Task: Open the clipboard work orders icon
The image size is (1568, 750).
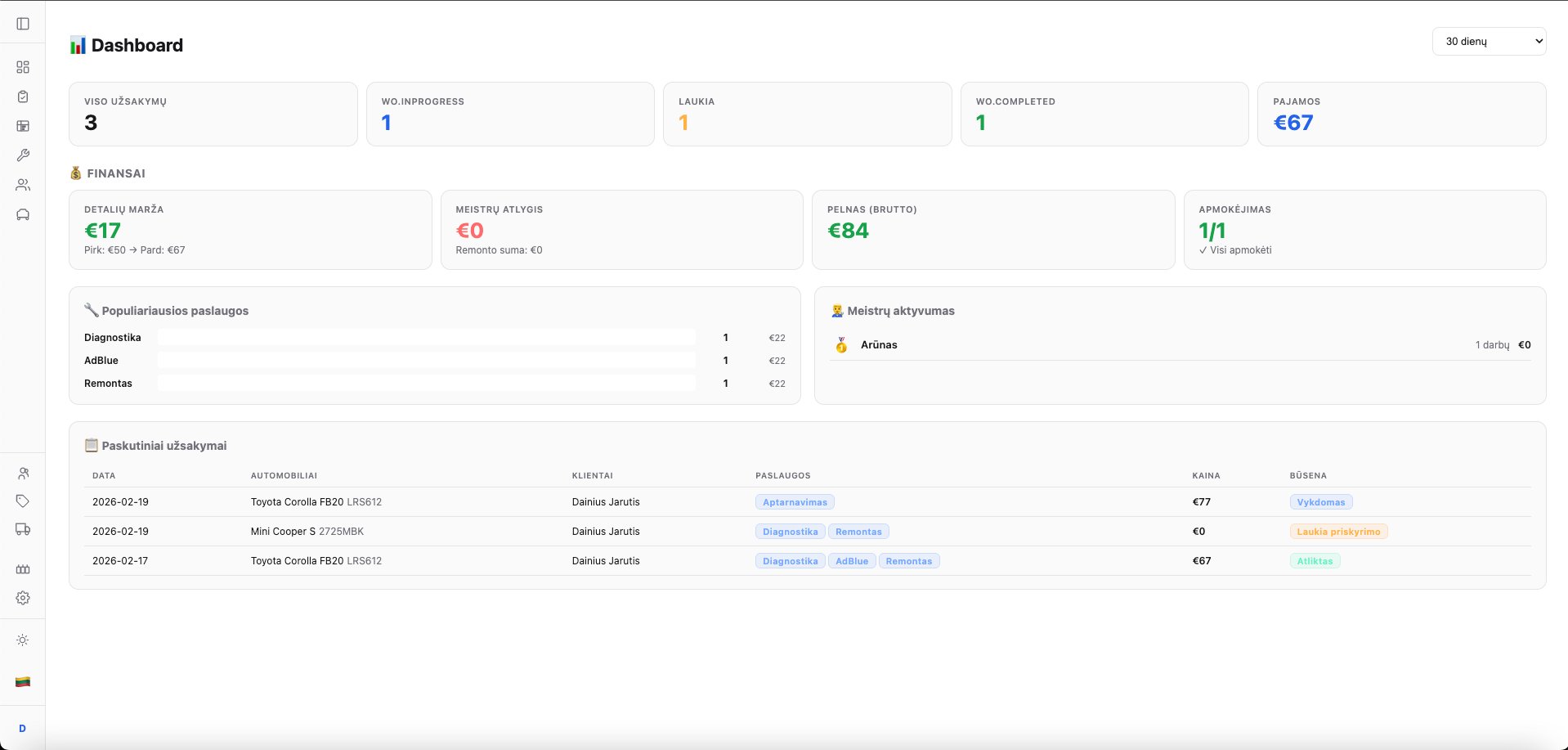Action: pos(23,97)
